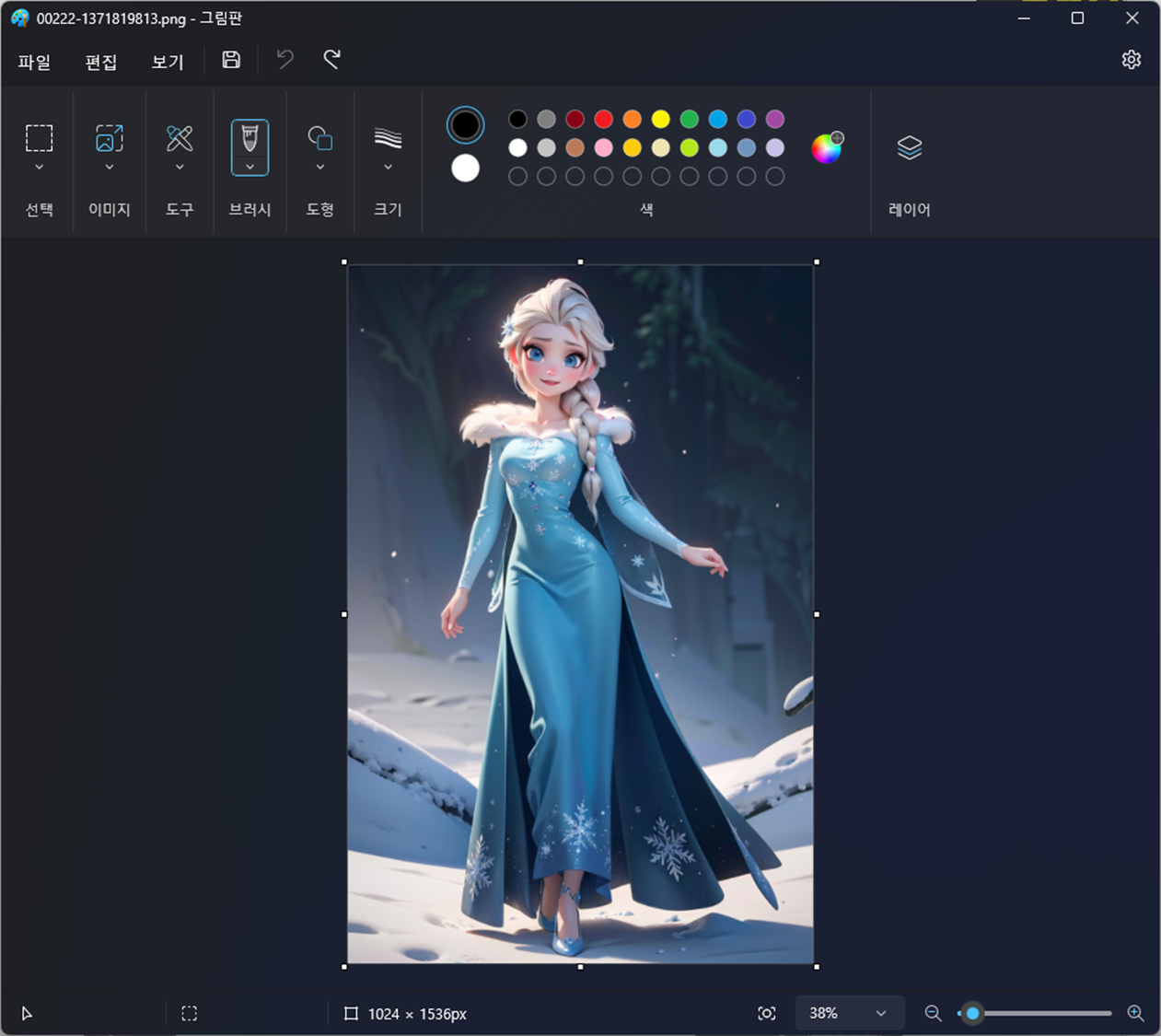Screen dimensions: 1161x1036
Task: Select the secondary white color circle
Action: pos(465,169)
